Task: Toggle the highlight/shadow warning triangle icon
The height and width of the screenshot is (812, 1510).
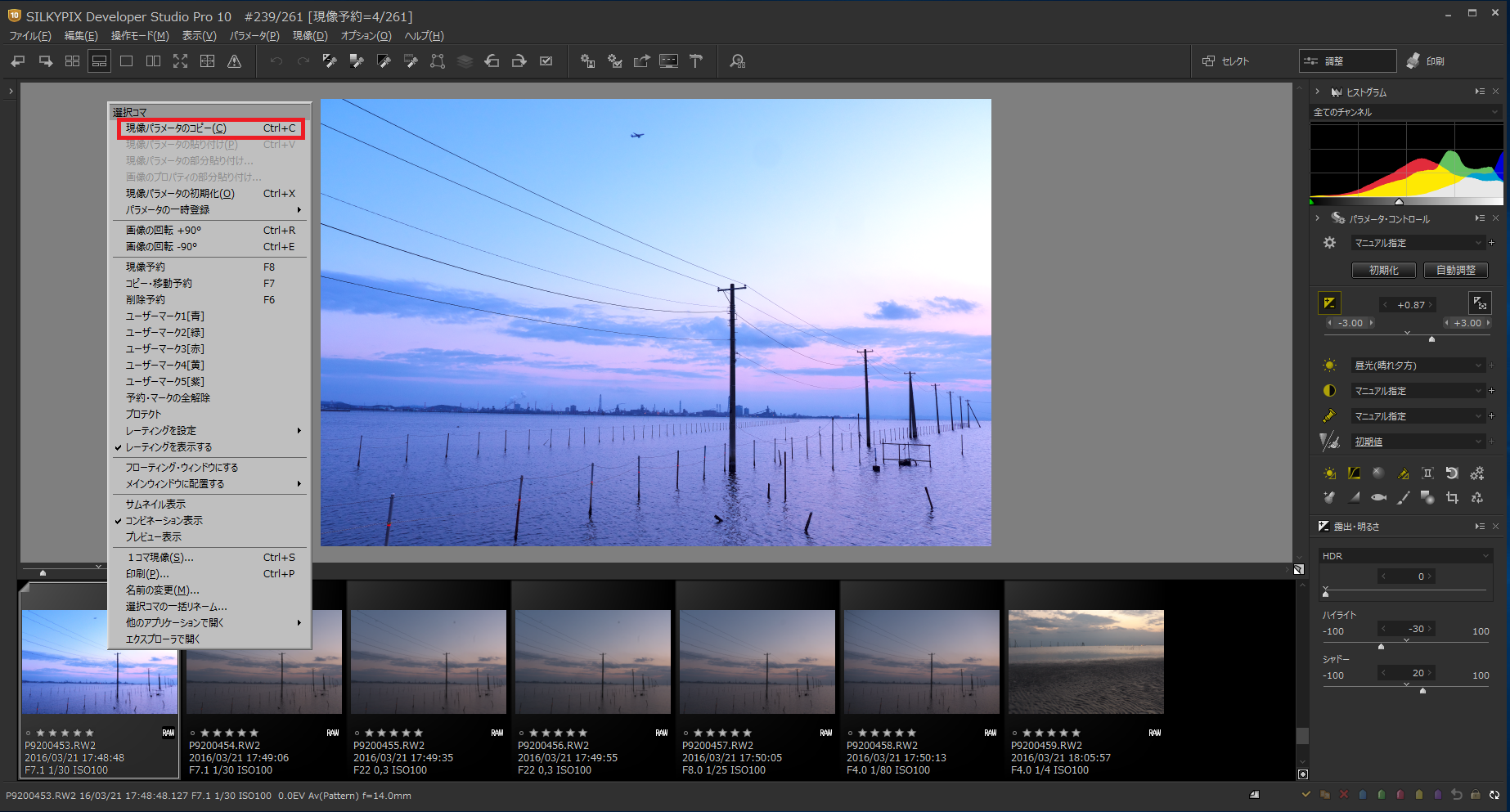Action: coord(234,61)
